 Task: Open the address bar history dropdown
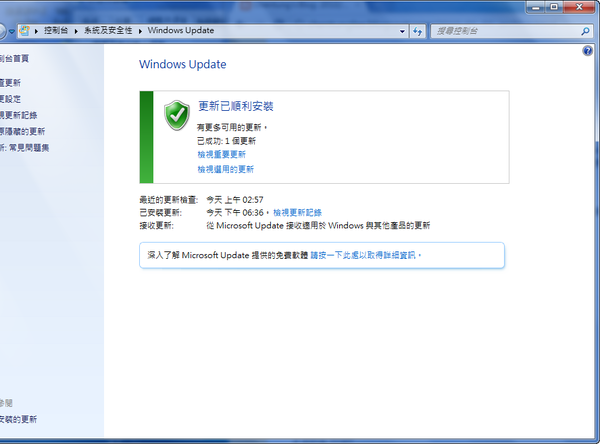point(402,31)
